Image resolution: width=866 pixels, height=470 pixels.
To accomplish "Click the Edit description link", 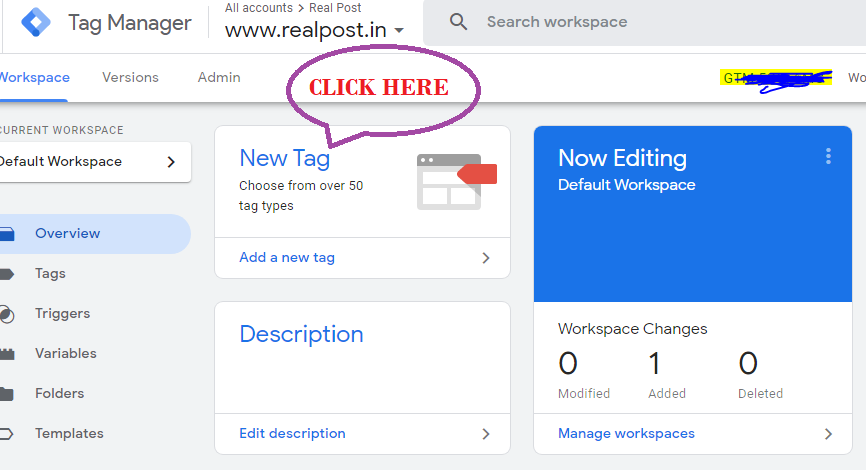I will 292,434.
